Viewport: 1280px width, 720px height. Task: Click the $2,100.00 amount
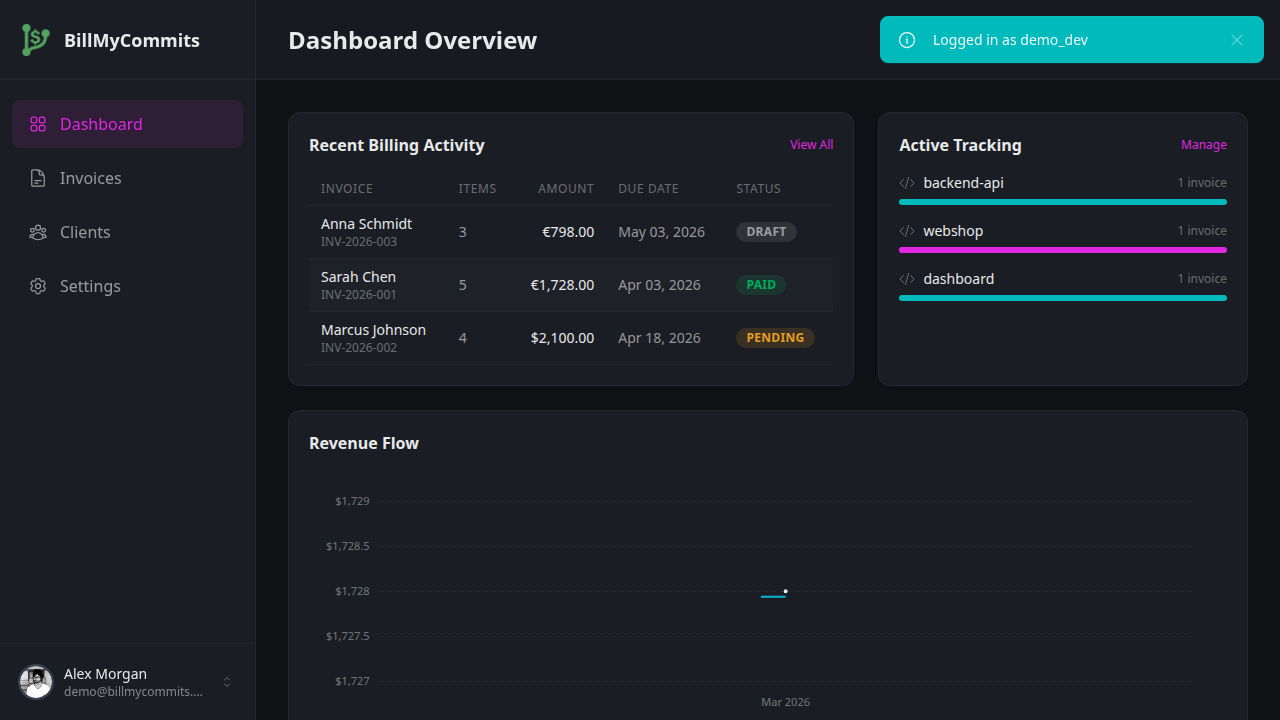pyautogui.click(x=562, y=338)
